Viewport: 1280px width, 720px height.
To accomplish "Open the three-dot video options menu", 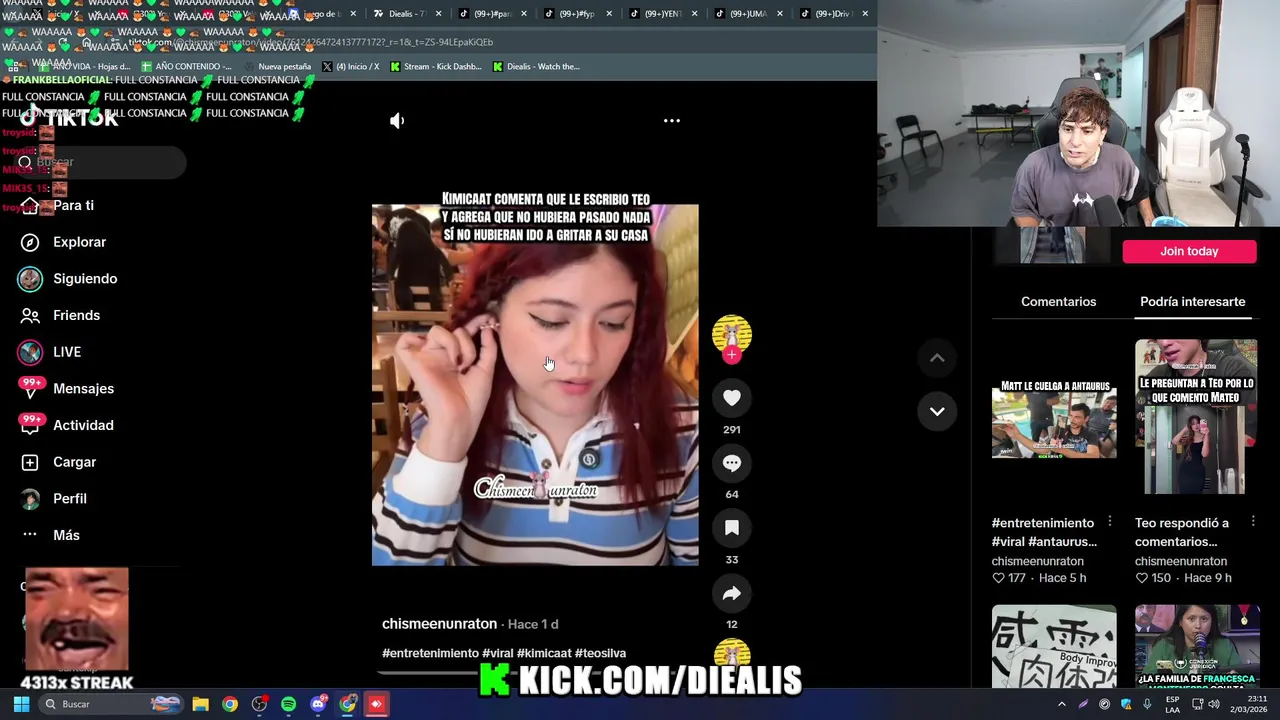I will tap(672, 121).
